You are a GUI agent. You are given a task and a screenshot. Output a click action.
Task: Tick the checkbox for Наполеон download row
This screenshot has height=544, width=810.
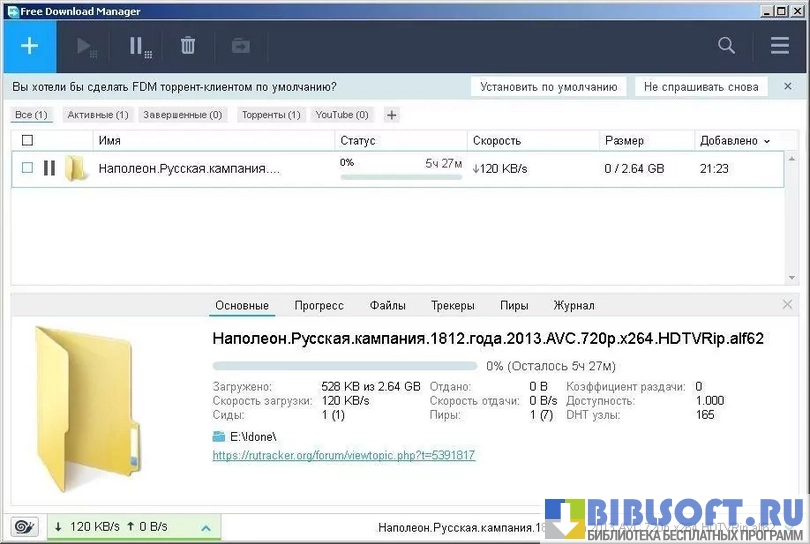27,169
